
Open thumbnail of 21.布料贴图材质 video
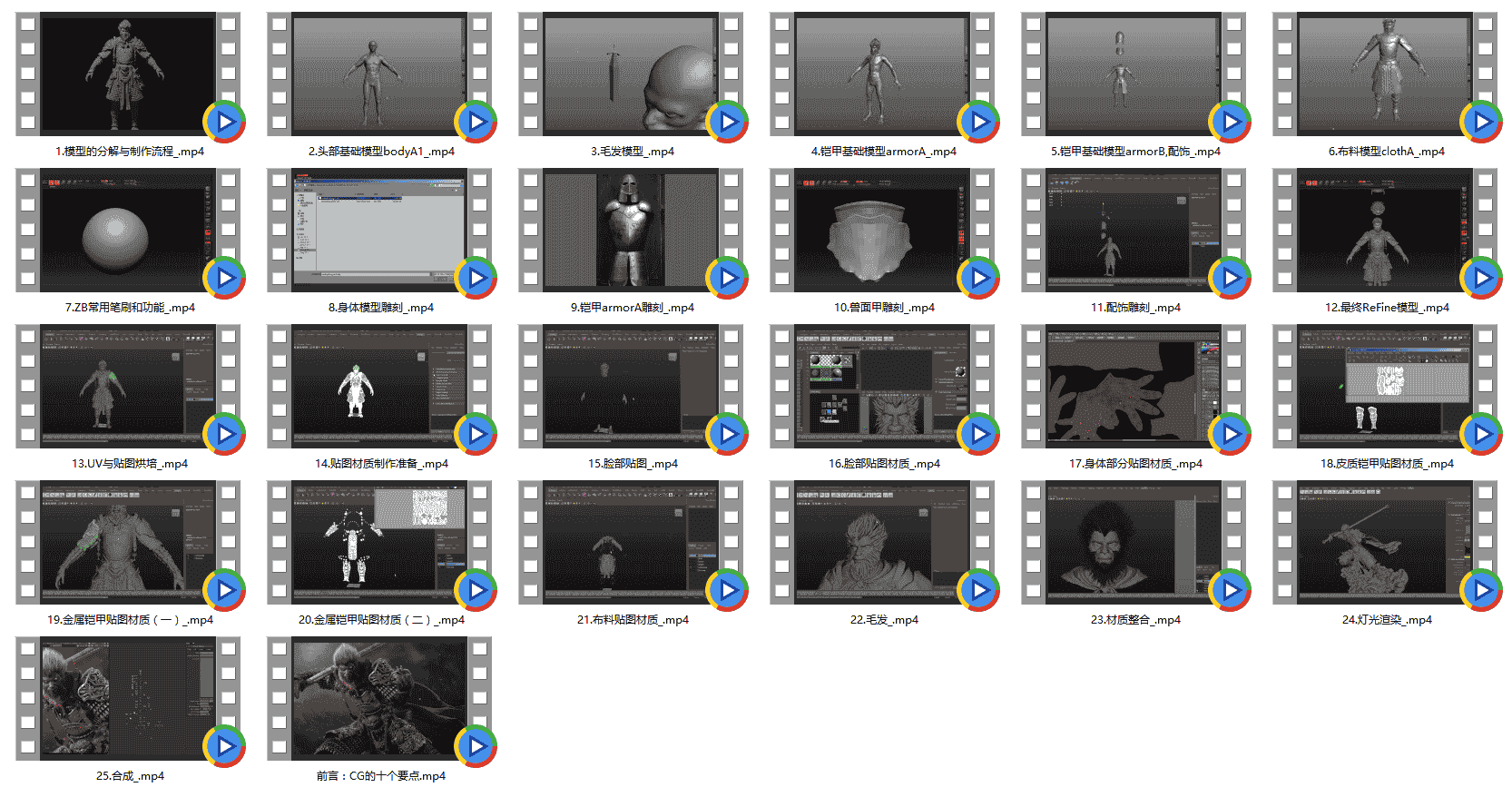pos(631,542)
